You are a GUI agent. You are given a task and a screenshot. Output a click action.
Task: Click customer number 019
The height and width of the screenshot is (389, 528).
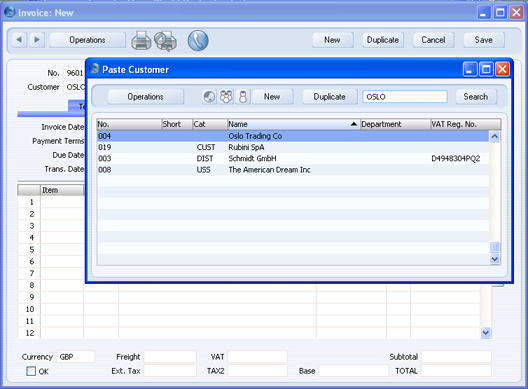pyautogui.click(x=105, y=147)
